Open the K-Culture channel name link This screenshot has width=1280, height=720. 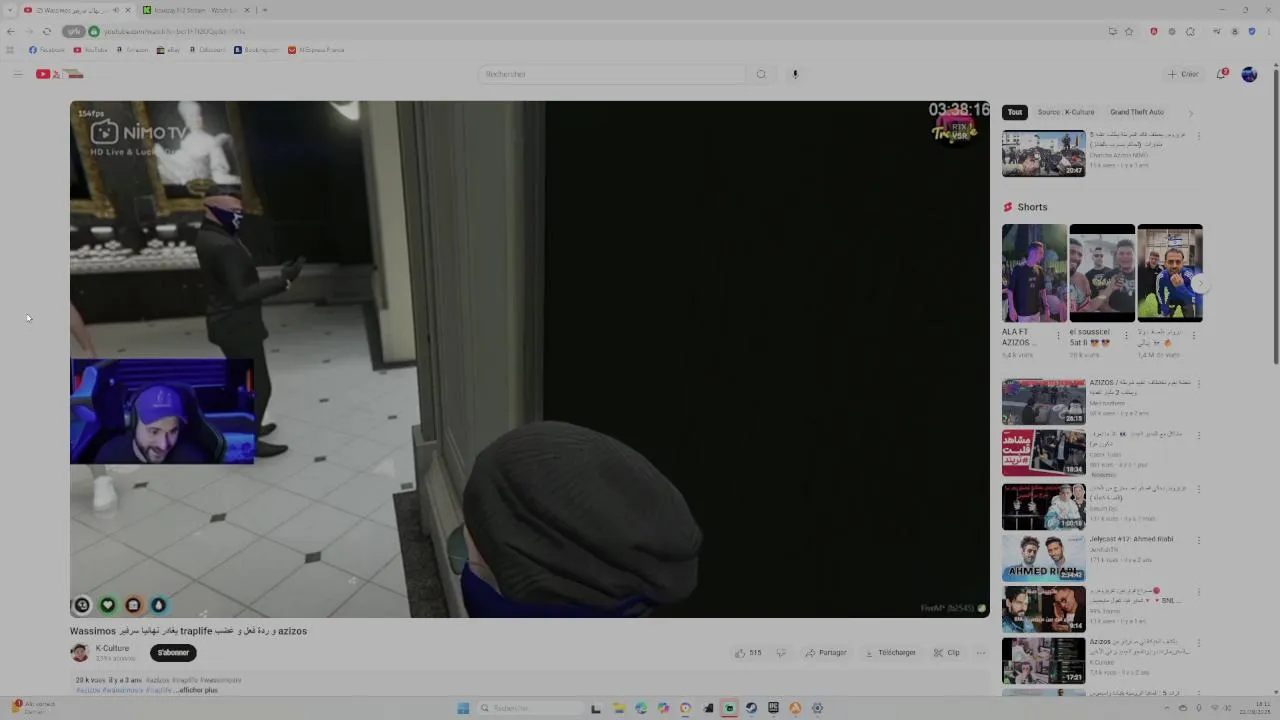(x=112, y=648)
